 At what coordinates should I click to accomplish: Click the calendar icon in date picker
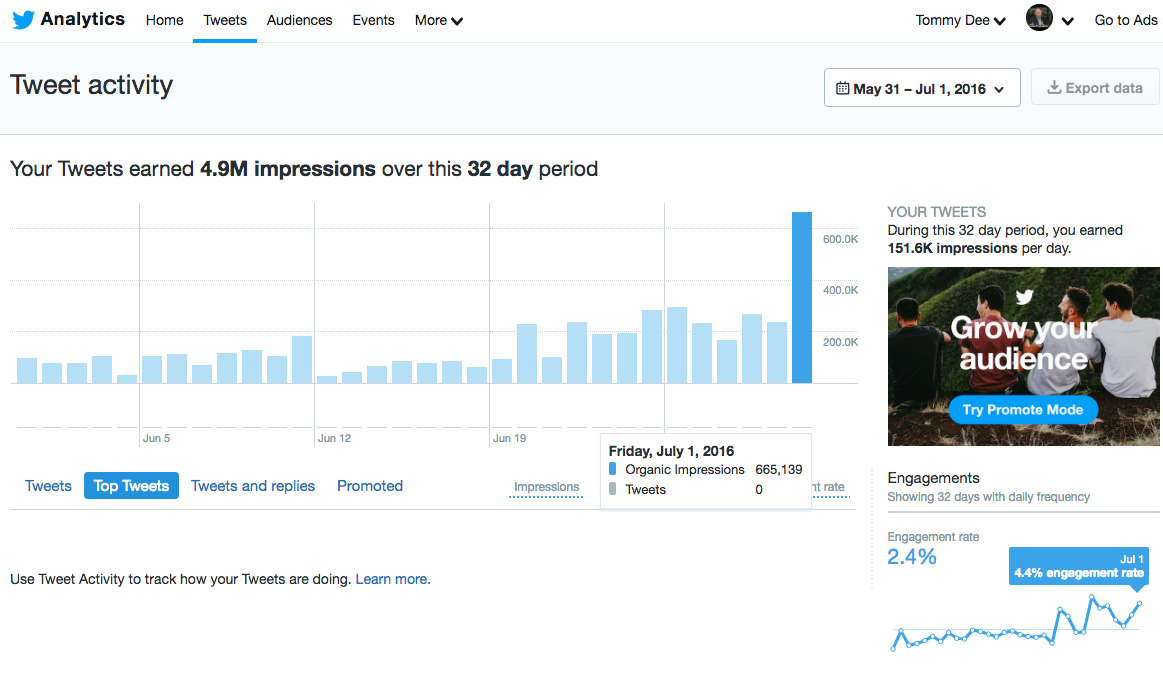point(843,88)
